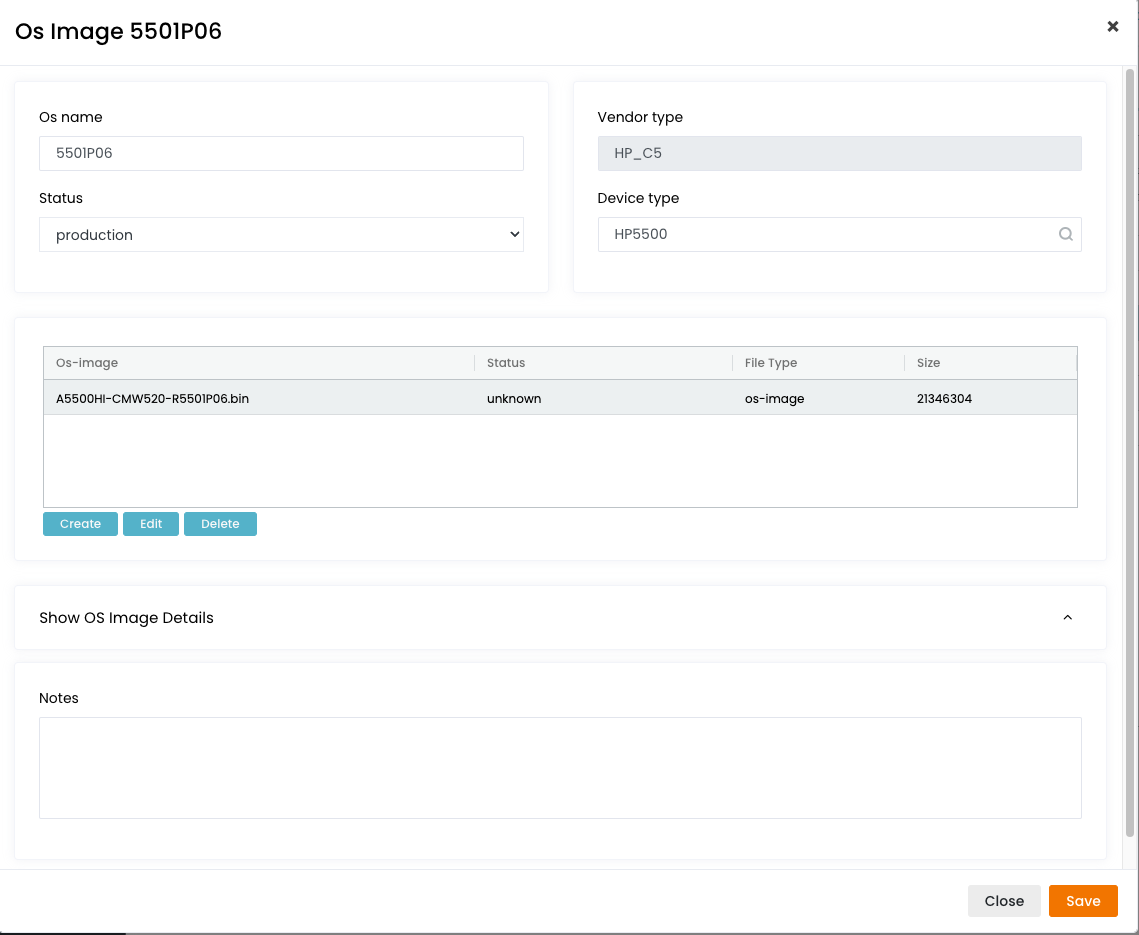Sort by Status column header
Image resolution: width=1139 pixels, height=935 pixels.
click(603, 363)
